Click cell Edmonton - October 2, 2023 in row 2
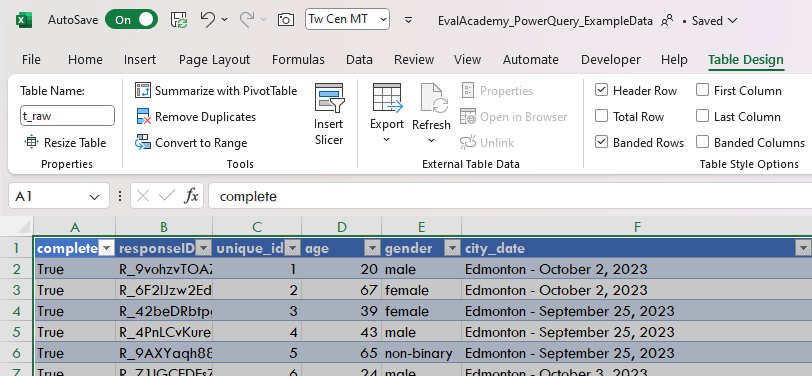This screenshot has height=376, width=812. coord(636,269)
